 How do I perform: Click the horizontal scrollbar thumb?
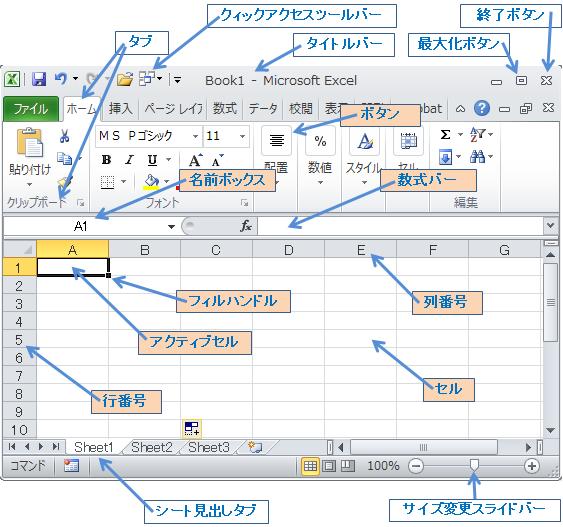coord(424,447)
